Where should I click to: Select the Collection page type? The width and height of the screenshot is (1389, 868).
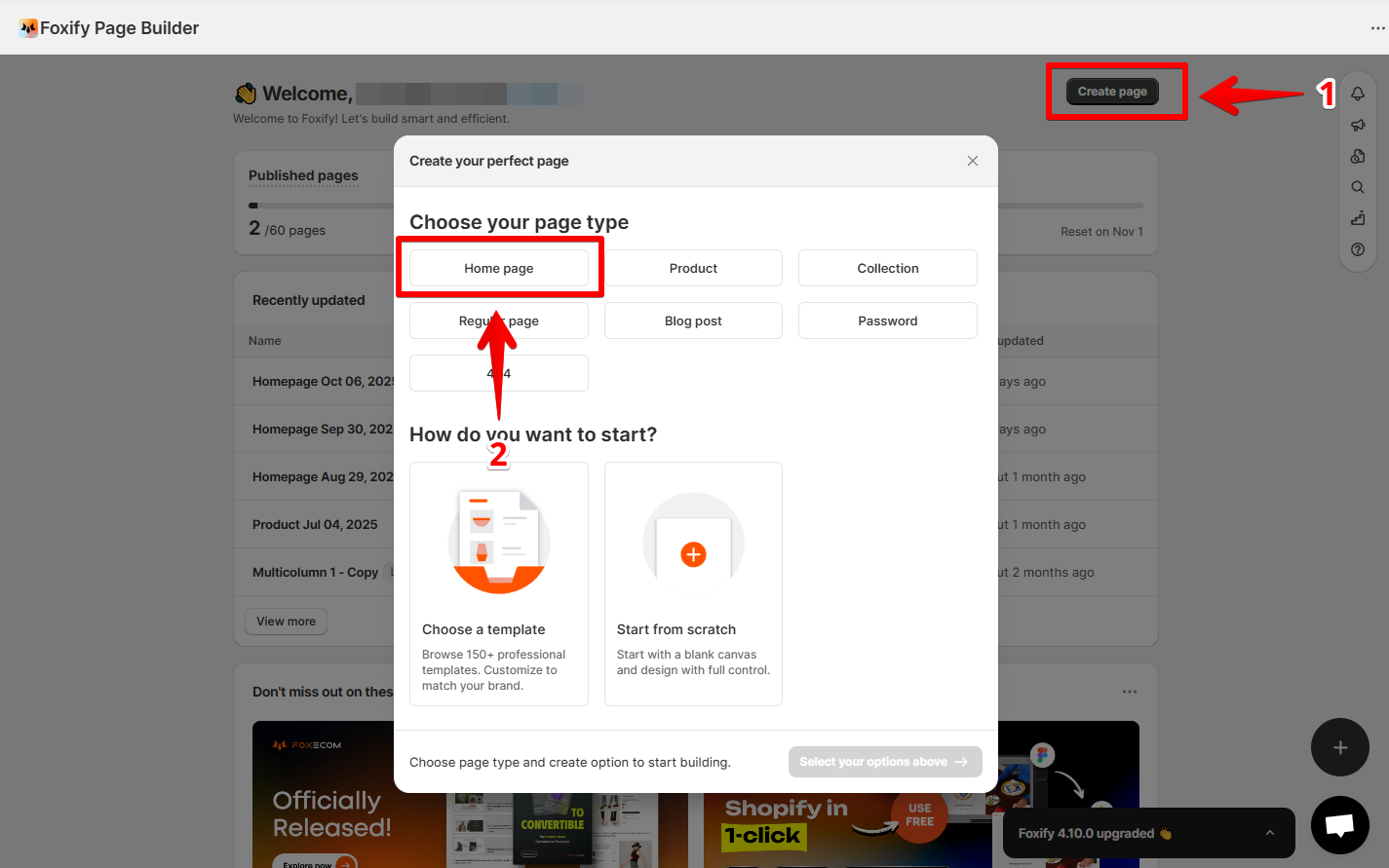click(x=888, y=268)
